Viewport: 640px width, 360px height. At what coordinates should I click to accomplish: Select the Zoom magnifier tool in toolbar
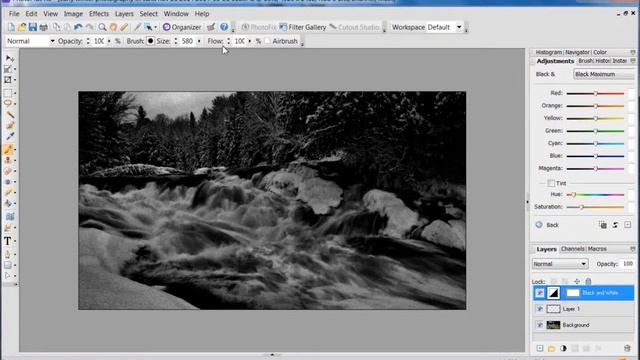point(102,27)
